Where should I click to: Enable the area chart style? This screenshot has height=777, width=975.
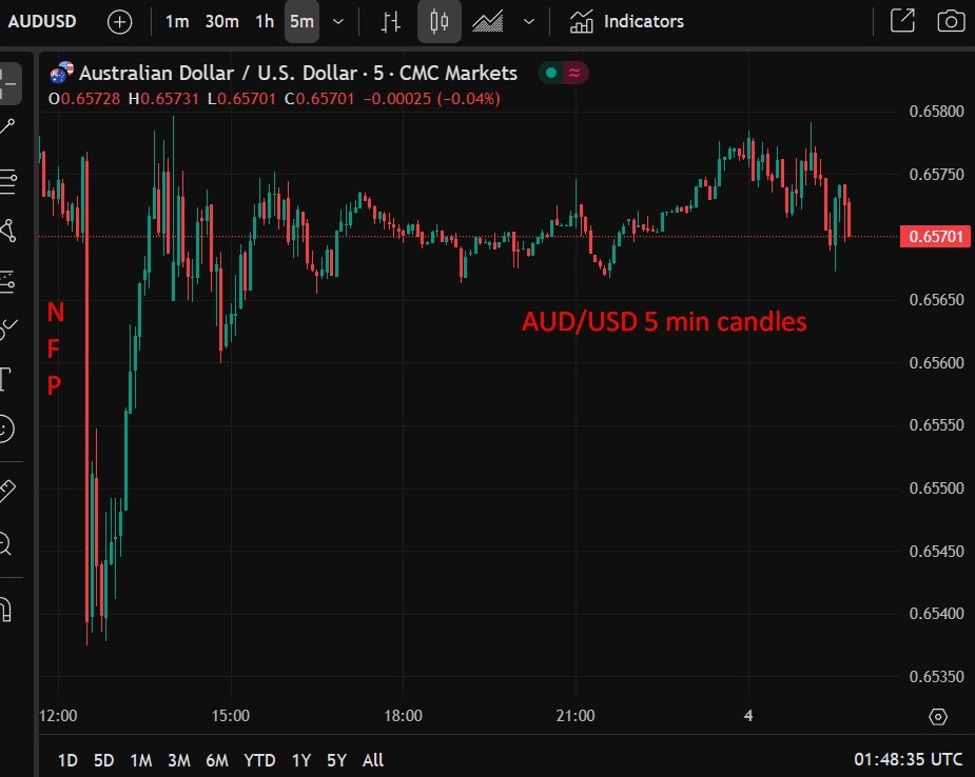[x=489, y=21]
